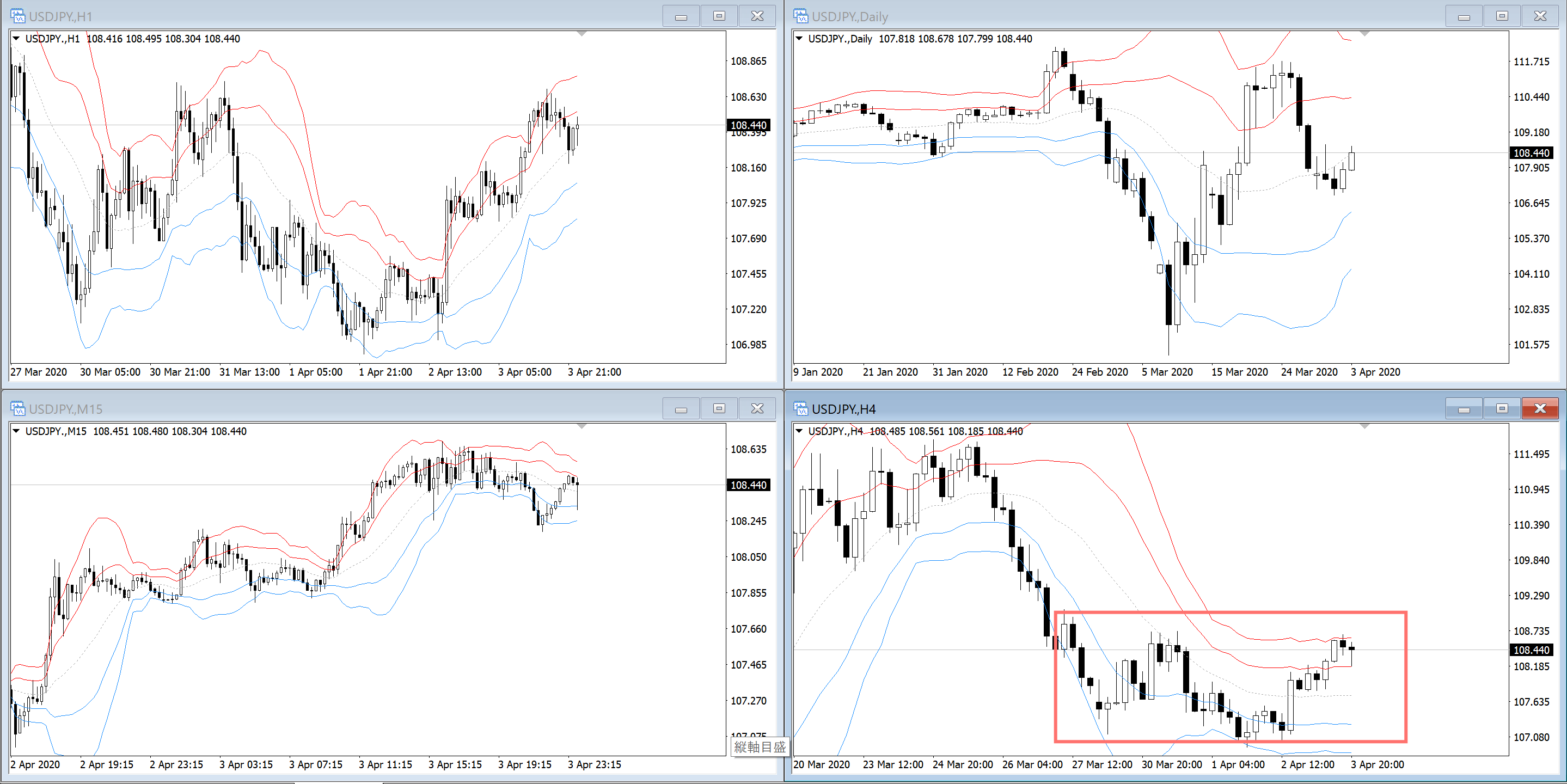Click the chart shift marker in Daily chart
1567x784 pixels.
(x=1364, y=33)
